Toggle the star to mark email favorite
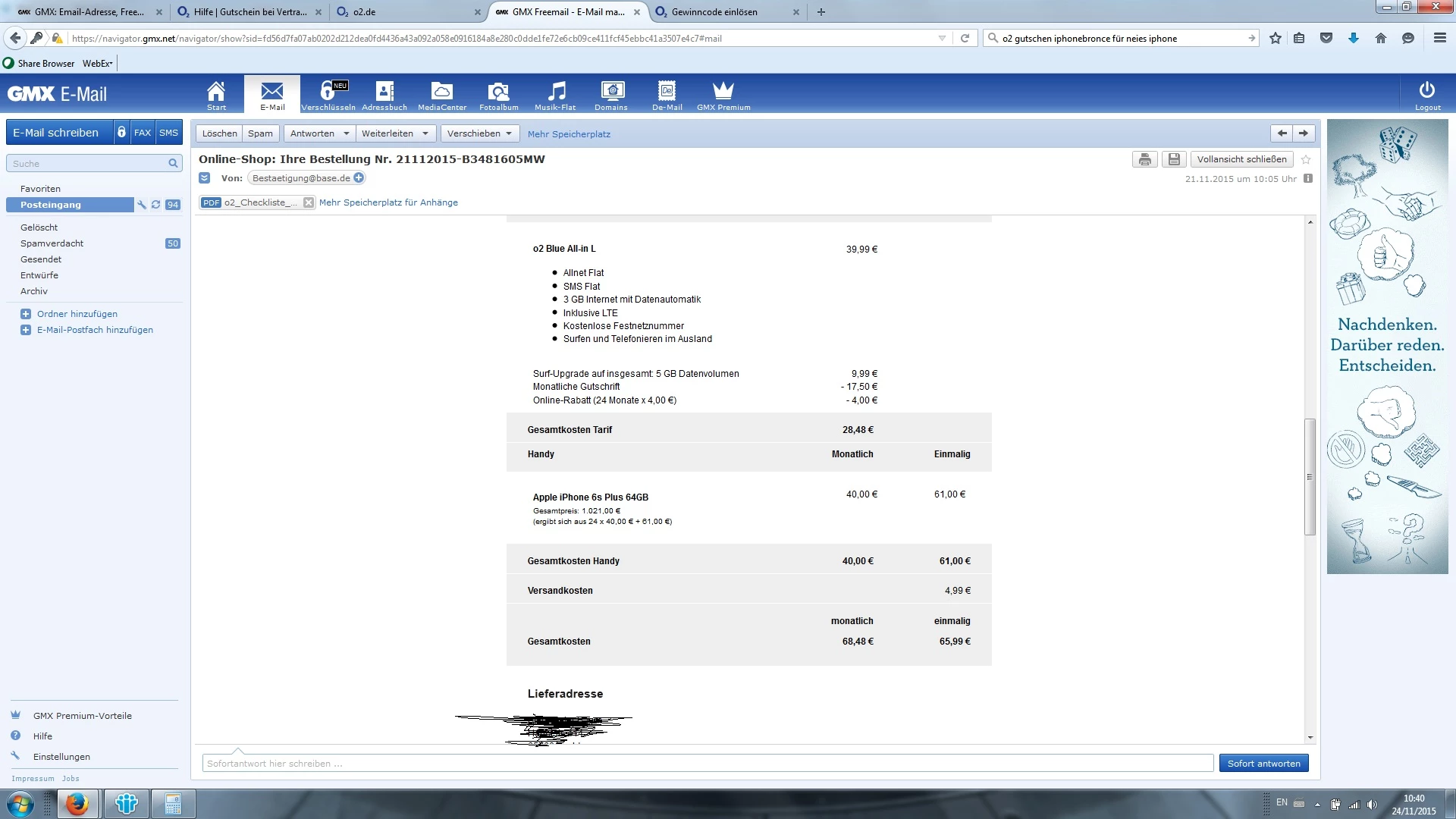This screenshot has height=819, width=1456. 1306,159
